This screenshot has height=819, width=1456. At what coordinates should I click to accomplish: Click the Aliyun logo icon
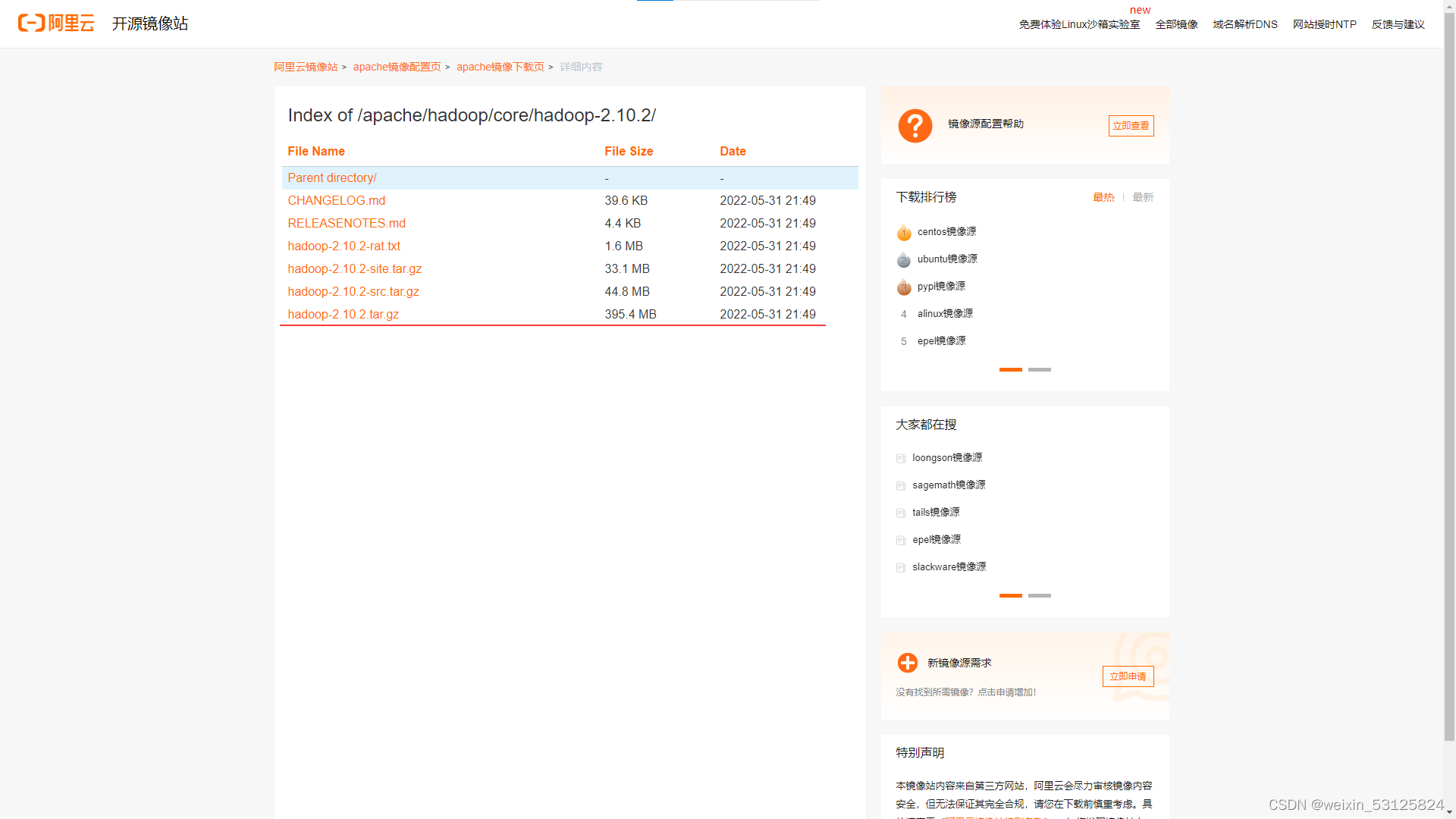[x=56, y=24]
